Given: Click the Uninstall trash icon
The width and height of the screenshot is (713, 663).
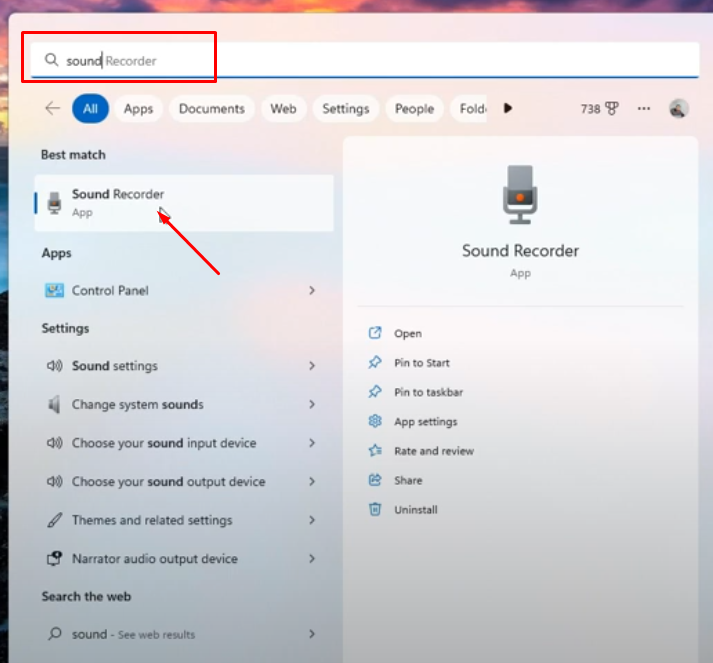Looking at the screenshot, I should (x=375, y=509).
